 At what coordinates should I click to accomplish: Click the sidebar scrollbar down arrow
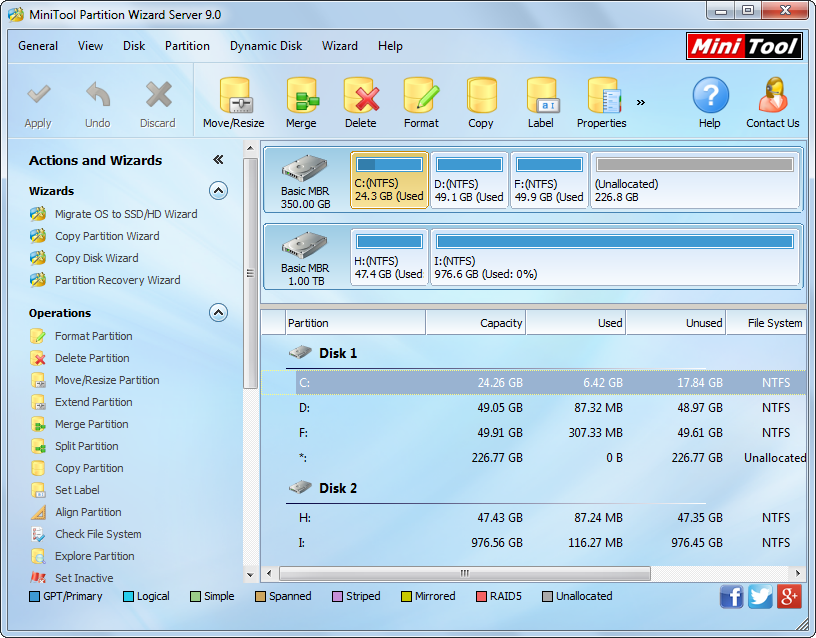tap(250, 575)
